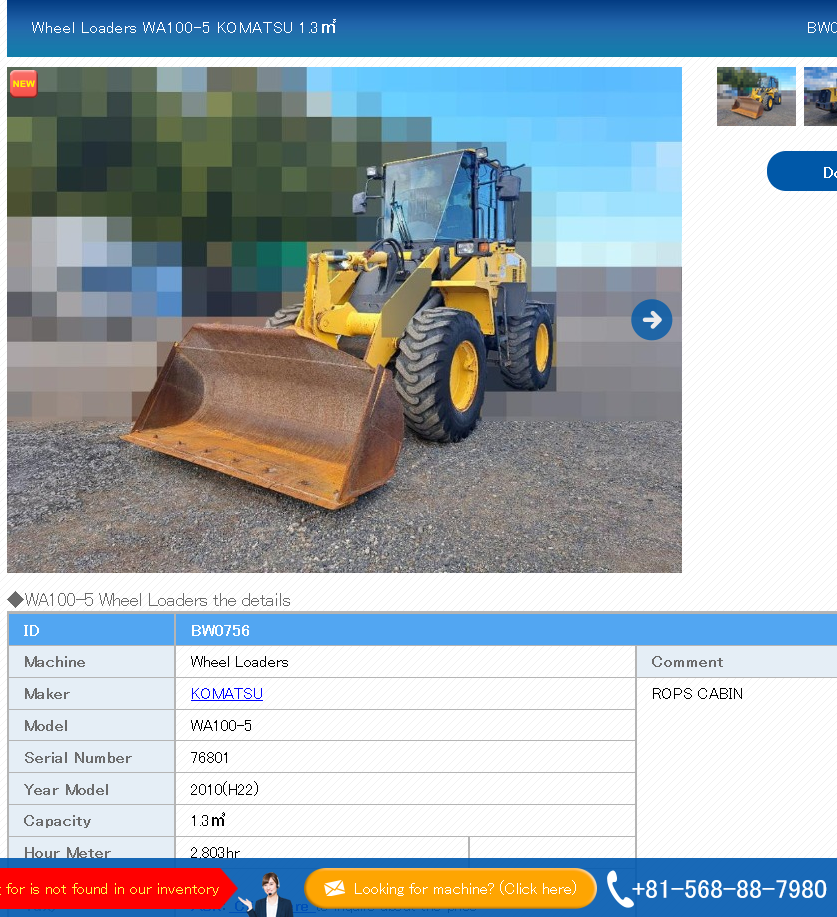Click the phone number +81-568-88-7980
This screenshot has width=837, height=917.
pos(729,890)
